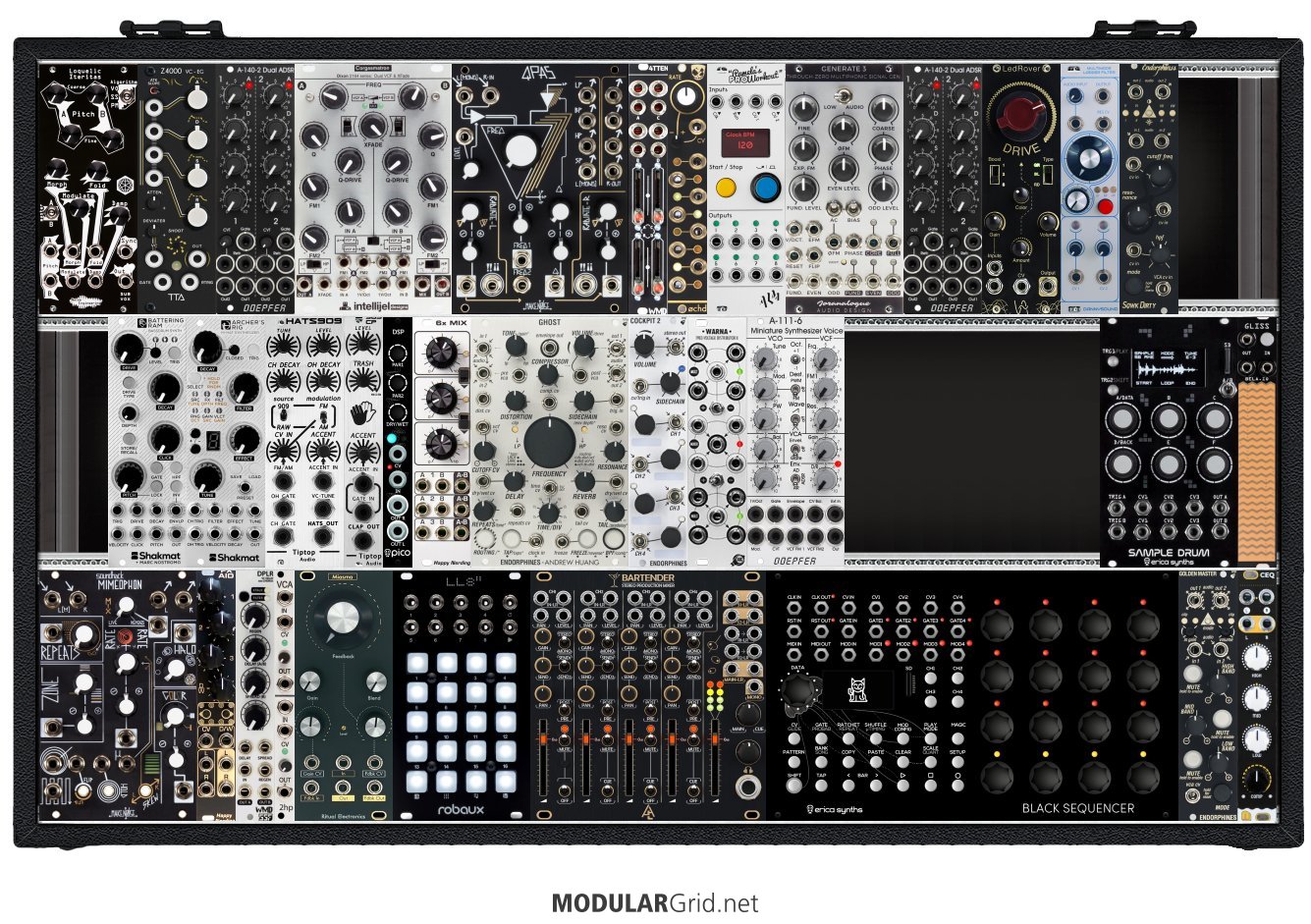Click the Tune knob on A-111-6 VCO

click(765, 359)
